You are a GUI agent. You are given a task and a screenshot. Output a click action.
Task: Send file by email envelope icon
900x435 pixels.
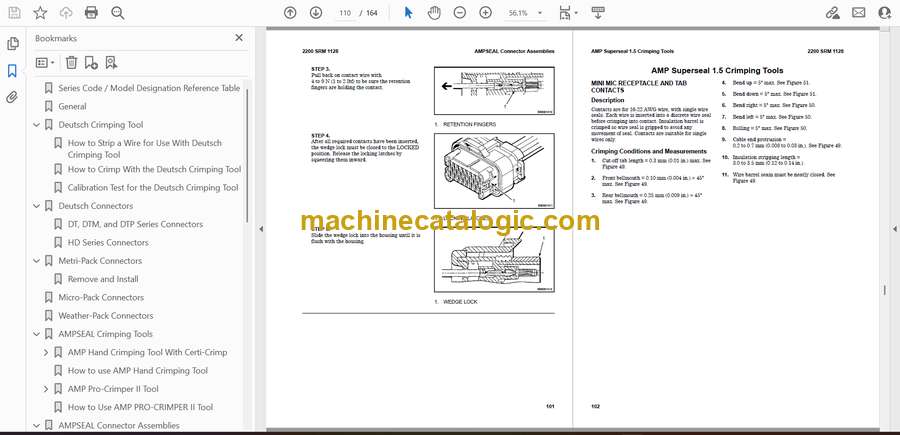pos(859,13)
